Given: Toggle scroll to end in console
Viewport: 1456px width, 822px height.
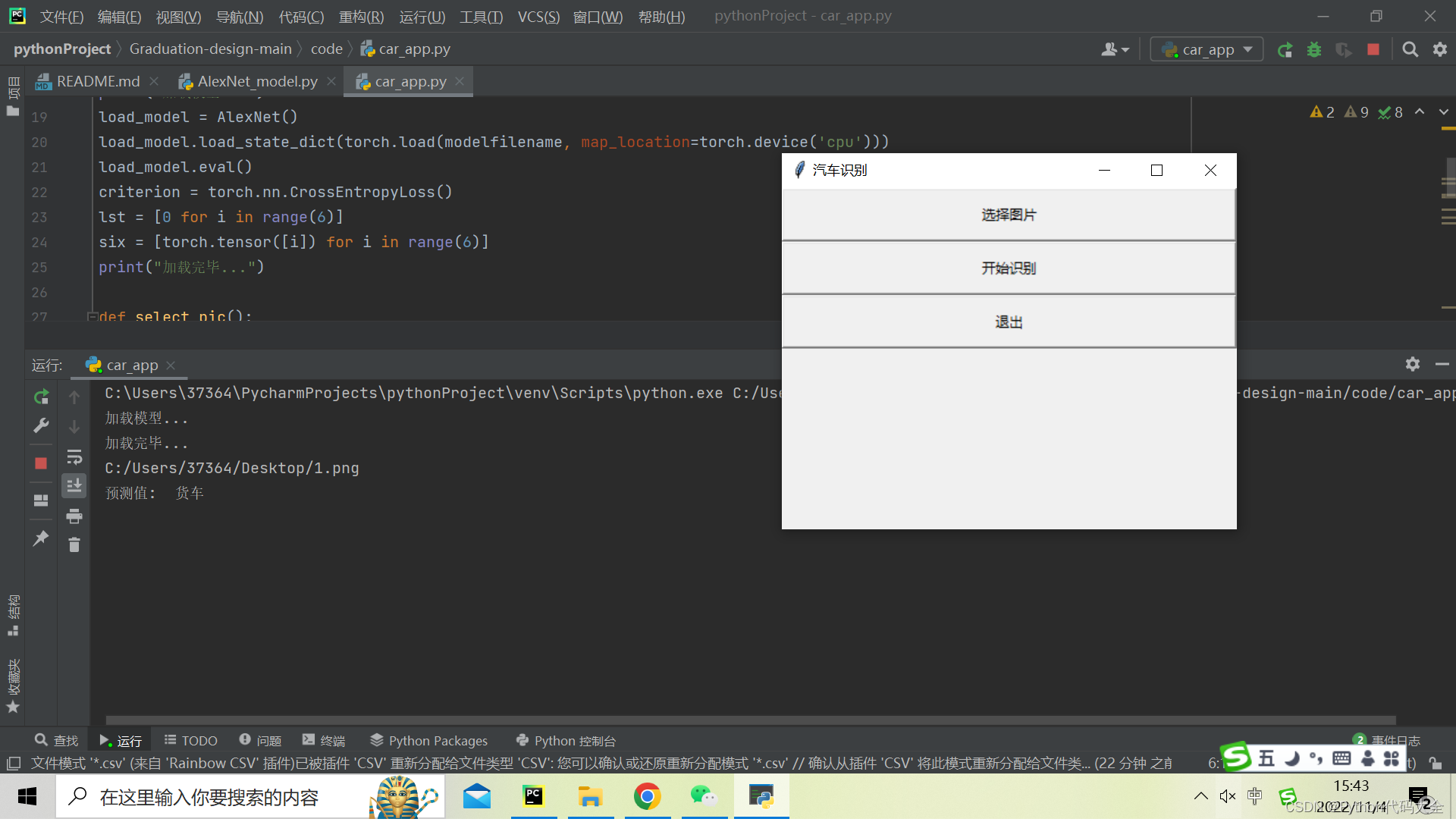Looking at the screenshot, I should click(x=74, y=486).
